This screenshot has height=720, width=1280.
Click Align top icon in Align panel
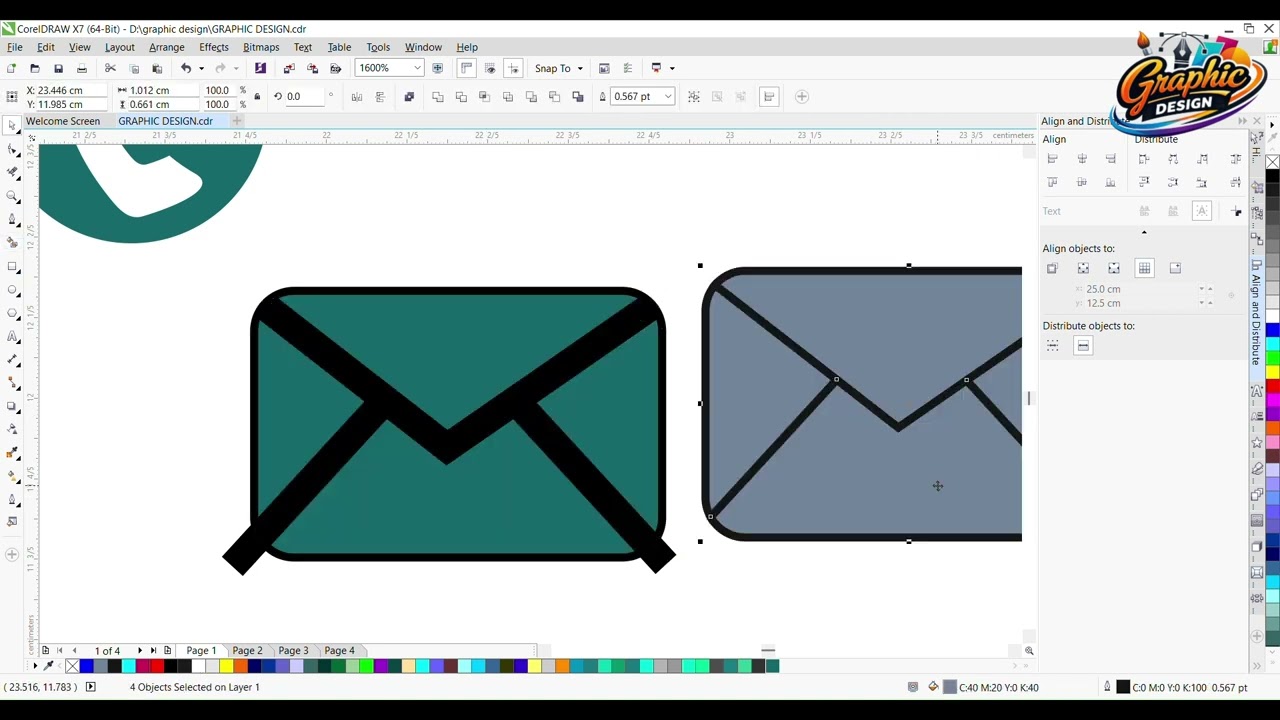click(1052, 182)
